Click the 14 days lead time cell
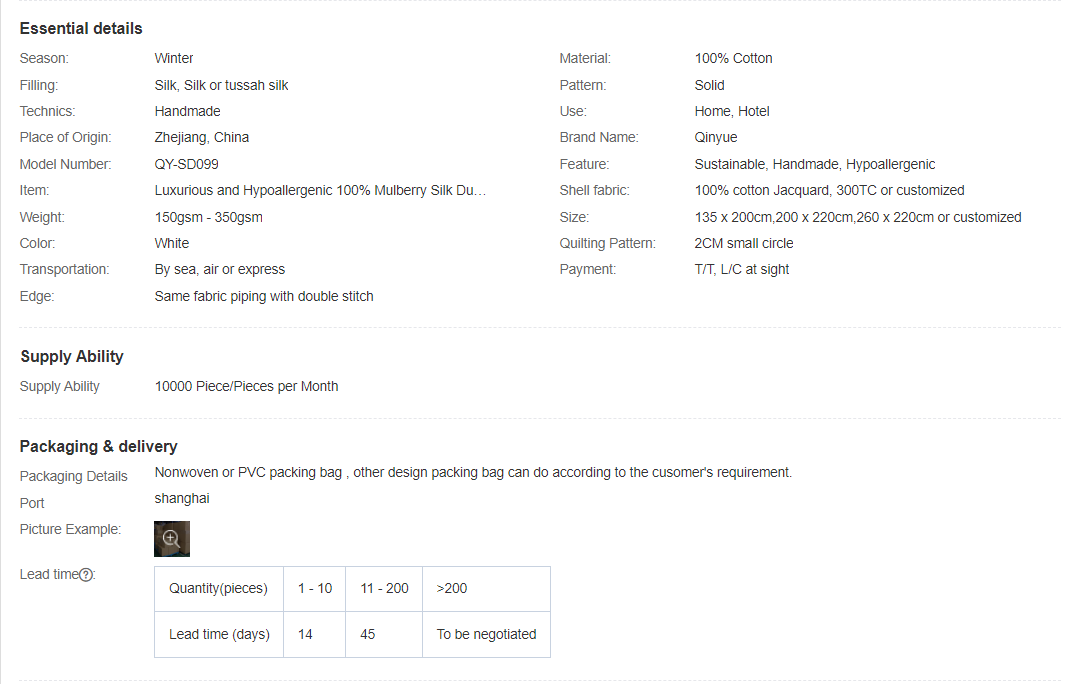 (315, 634)
